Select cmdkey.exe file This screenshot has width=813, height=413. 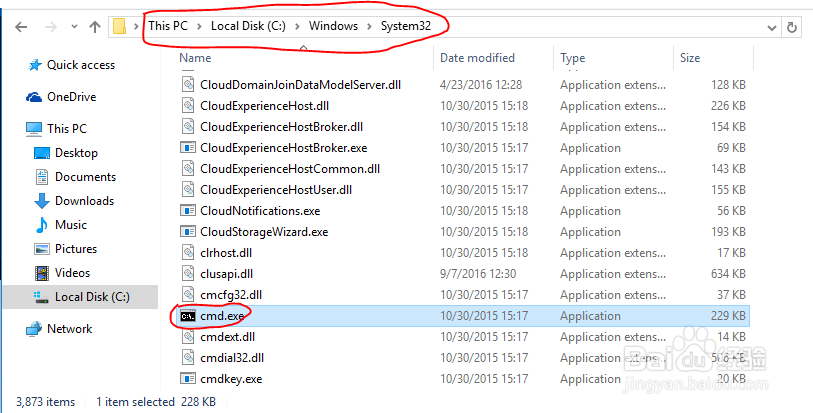tap(231, 379)
